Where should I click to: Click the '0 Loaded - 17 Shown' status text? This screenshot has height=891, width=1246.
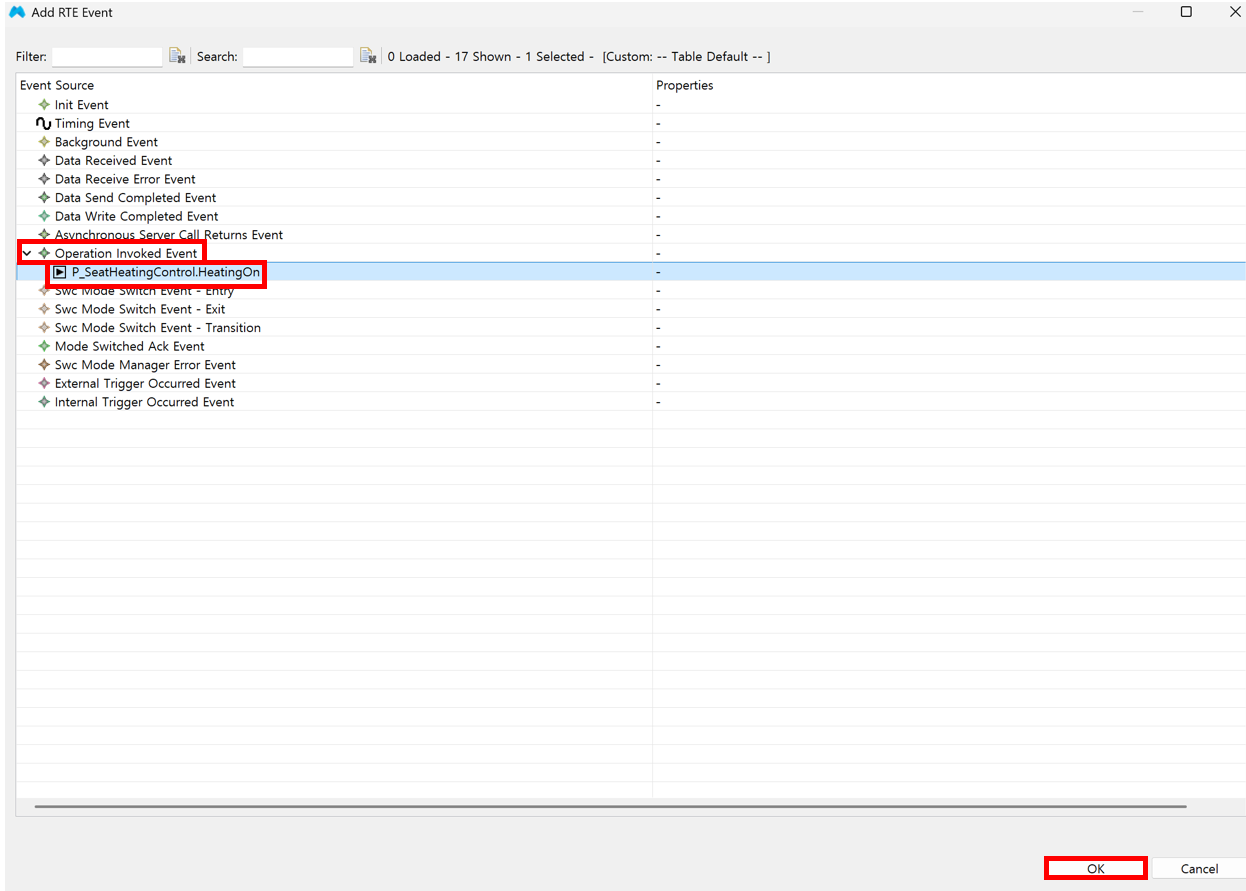click(450, 57)
